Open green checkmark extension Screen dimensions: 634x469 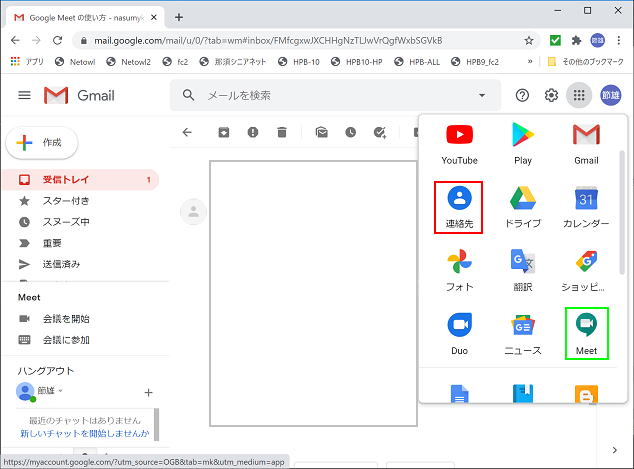coord(555,40)
